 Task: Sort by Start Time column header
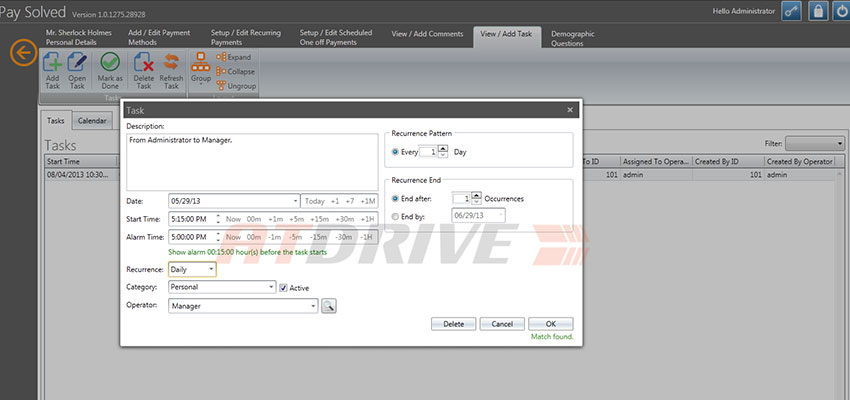pos(81,162)
